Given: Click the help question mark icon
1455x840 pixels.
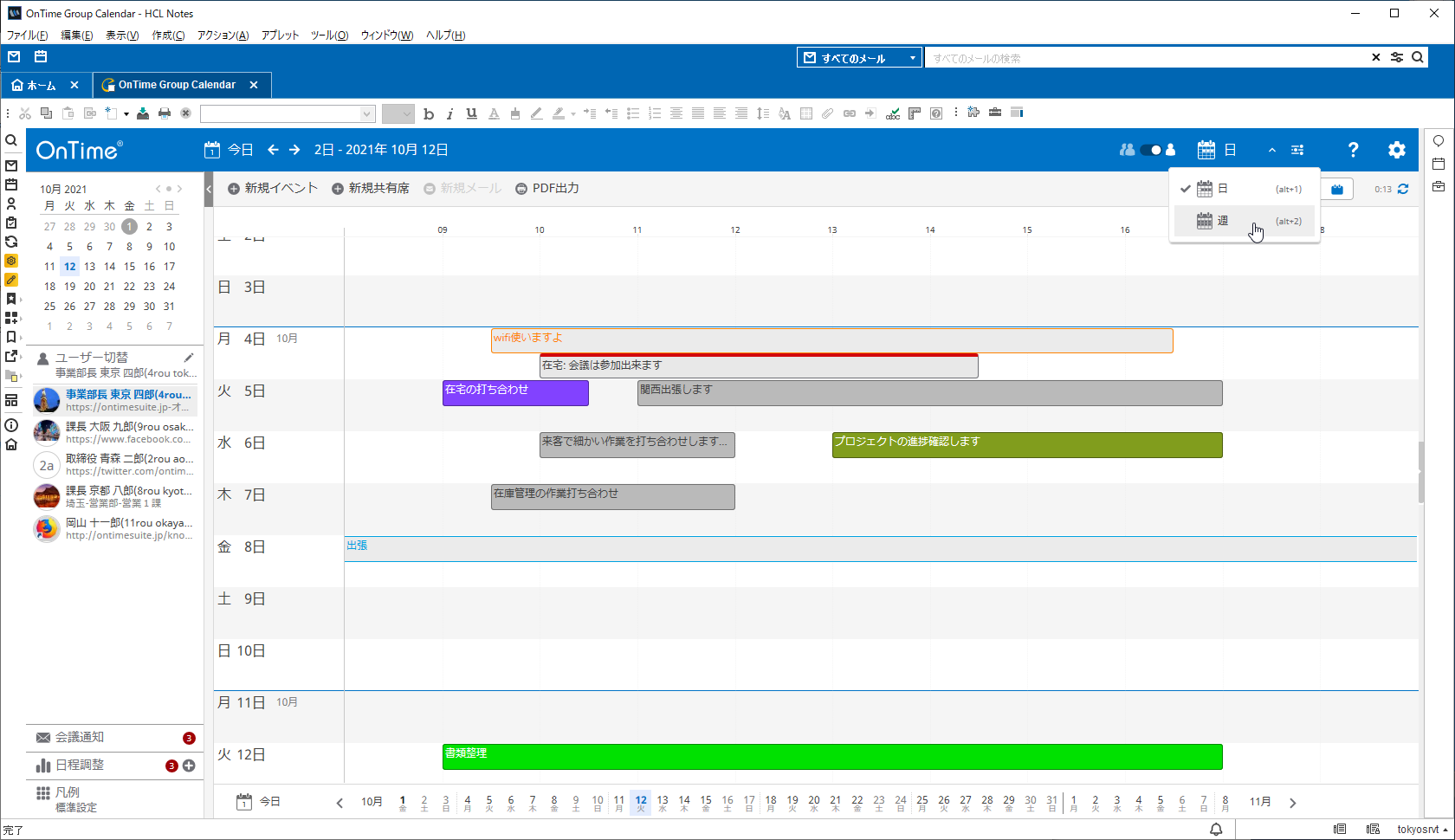Looking at the screenshot, I should (x=1353, y=150).
